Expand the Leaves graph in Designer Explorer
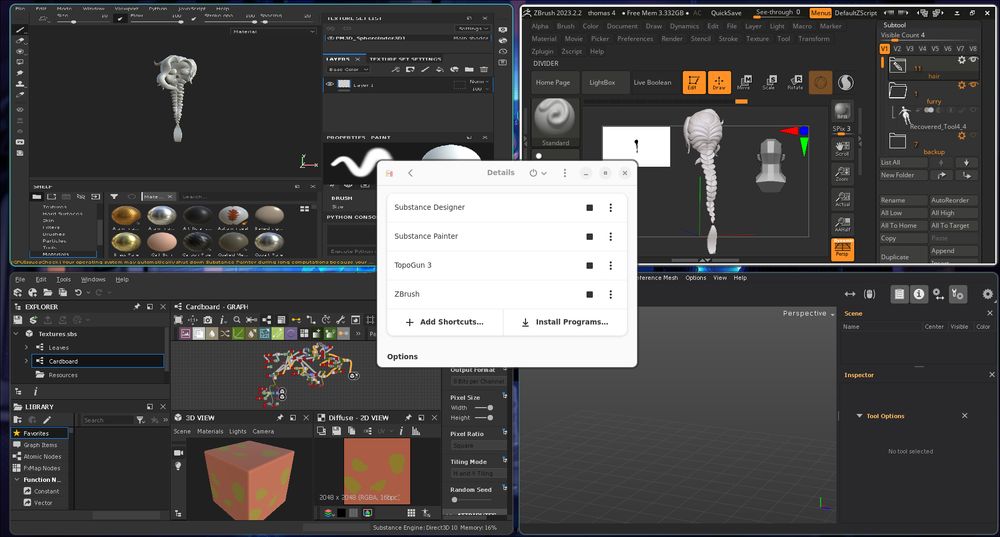 coord(26,347)
